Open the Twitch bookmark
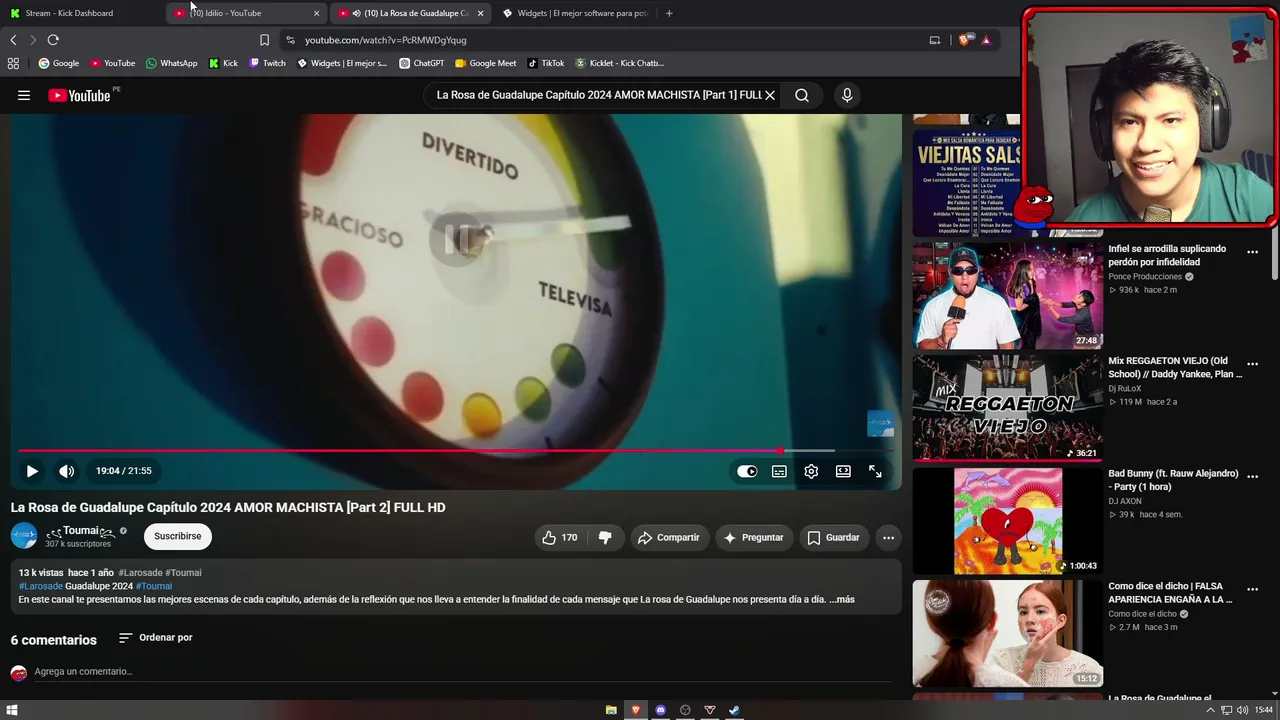This screenshot has height=720, width=1280. [268, 63]
